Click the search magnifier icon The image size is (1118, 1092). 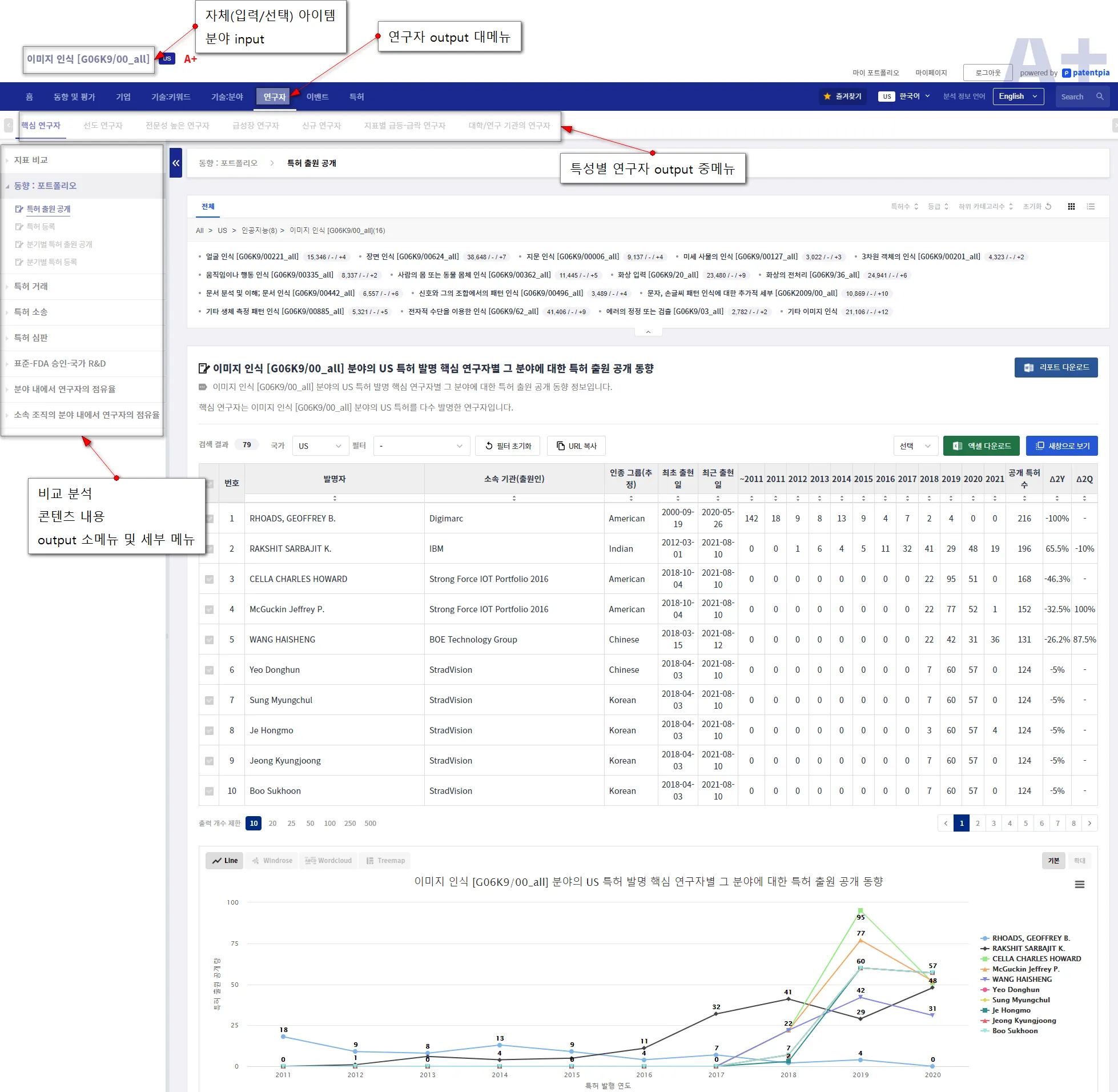click(x=1100, y=97)
